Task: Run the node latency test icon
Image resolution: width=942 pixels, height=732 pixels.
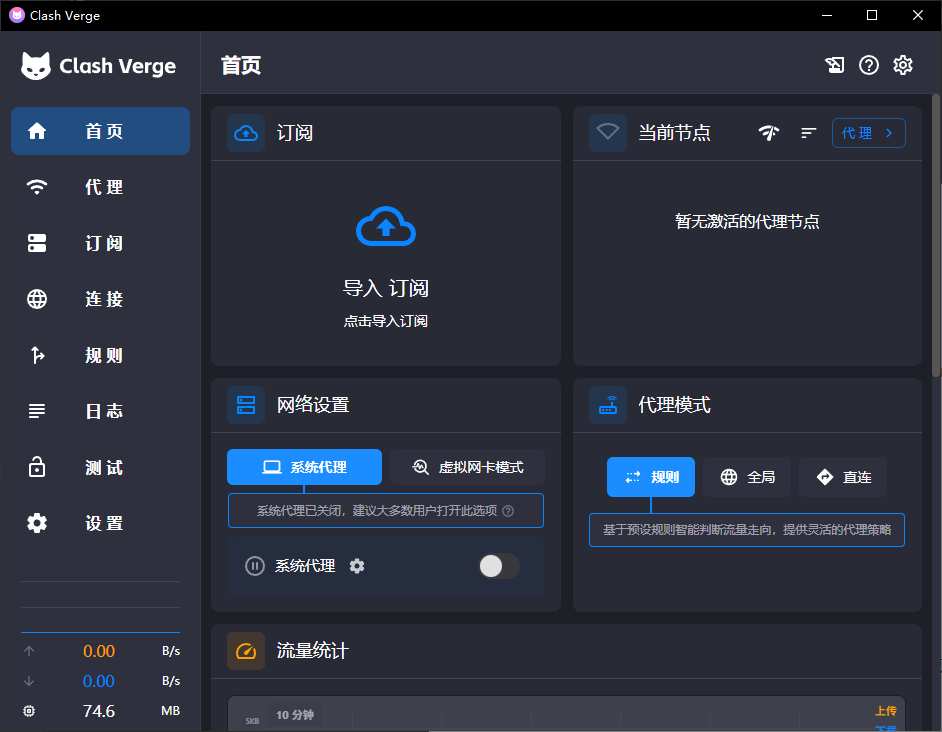Action: (x=769, y=133)
